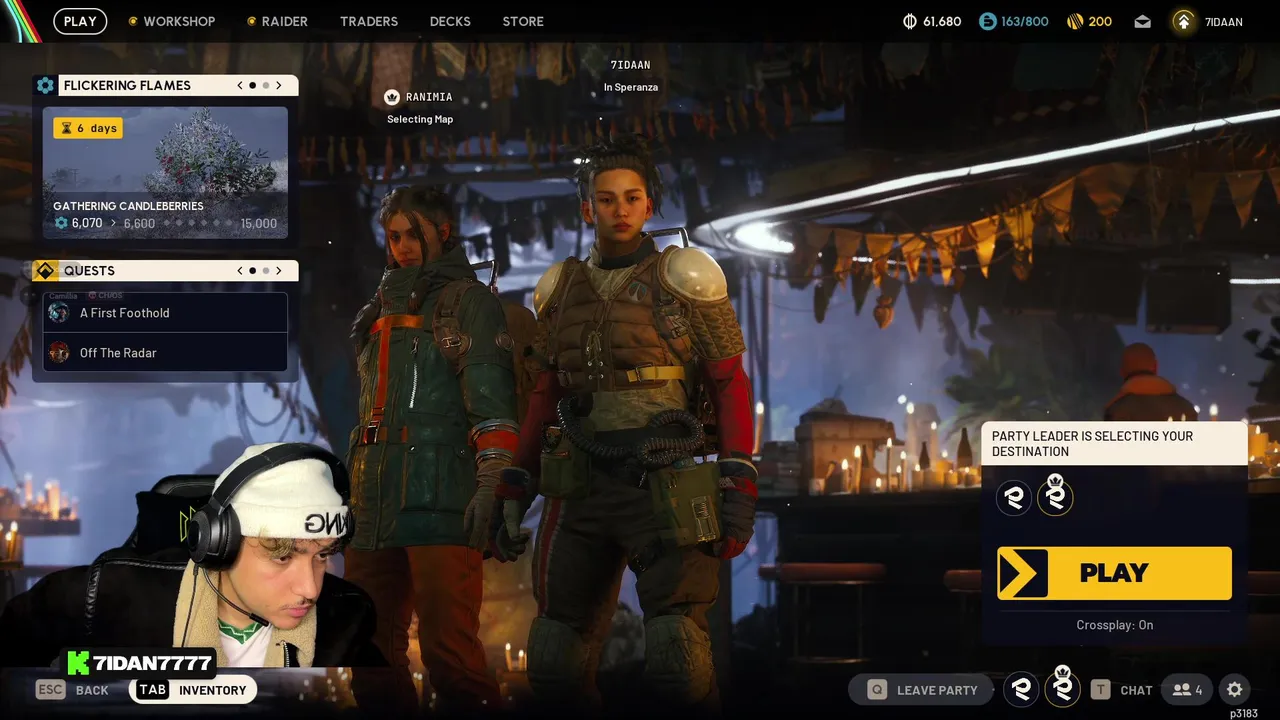
Task: Click the crowned leader emblem in destination panel
Action: (x=1055, y=496)
